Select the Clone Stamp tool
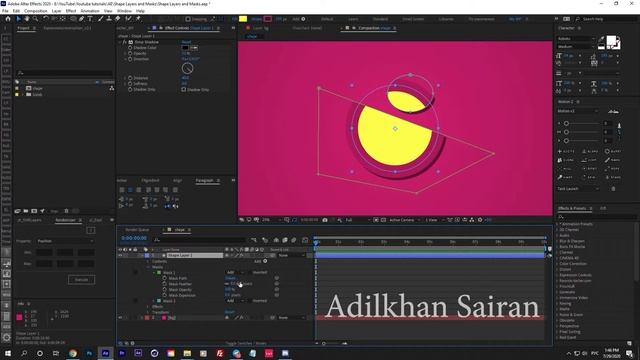The width and height of the screenshot is (640, 360). pyautogui.click(x=109, y=19)
